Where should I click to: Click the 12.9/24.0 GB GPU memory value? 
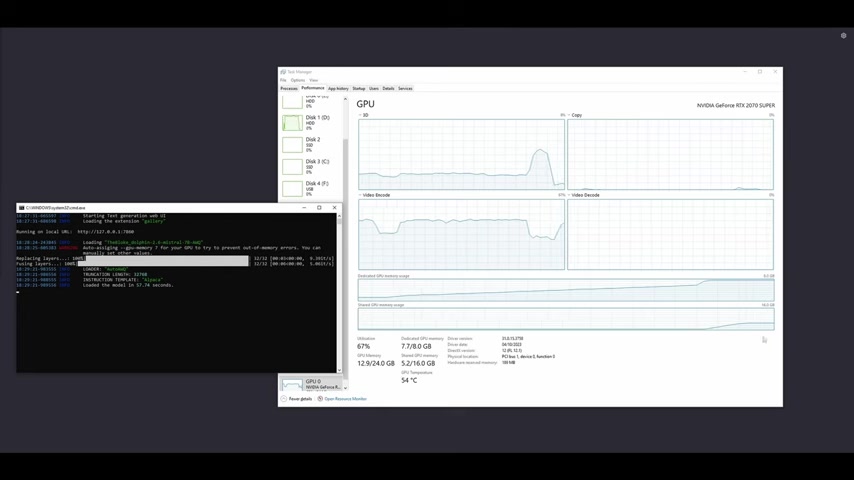[x=376, y=363]
